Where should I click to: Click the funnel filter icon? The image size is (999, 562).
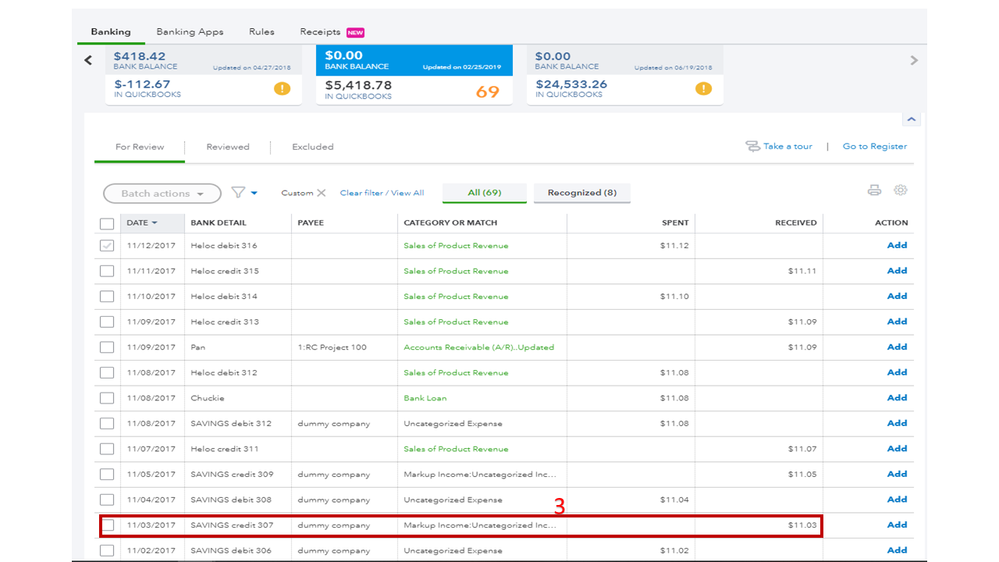click(238, 192)
